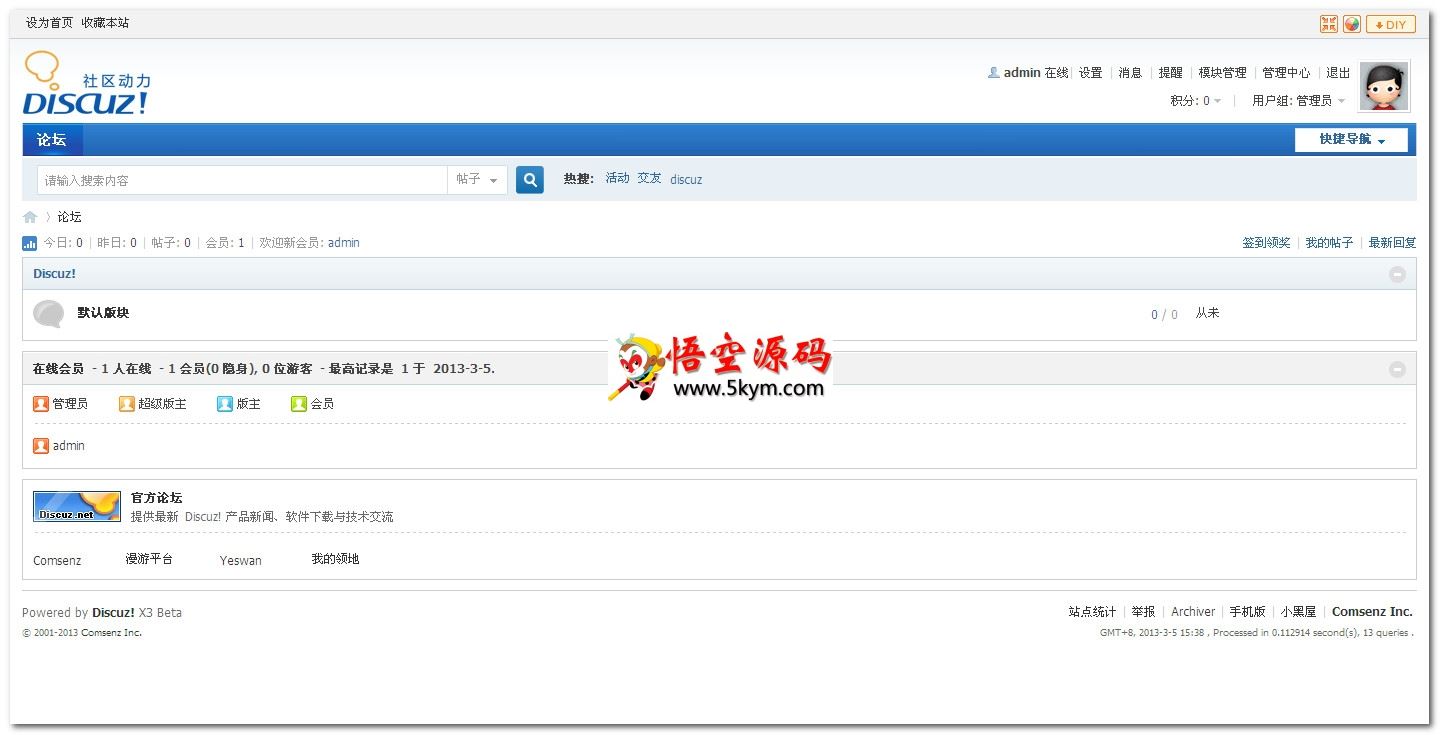Screen dimensions: 1440x735
Task: Open the color style switcher icon
Action: pyautogui.click(x=1352, y=24)
